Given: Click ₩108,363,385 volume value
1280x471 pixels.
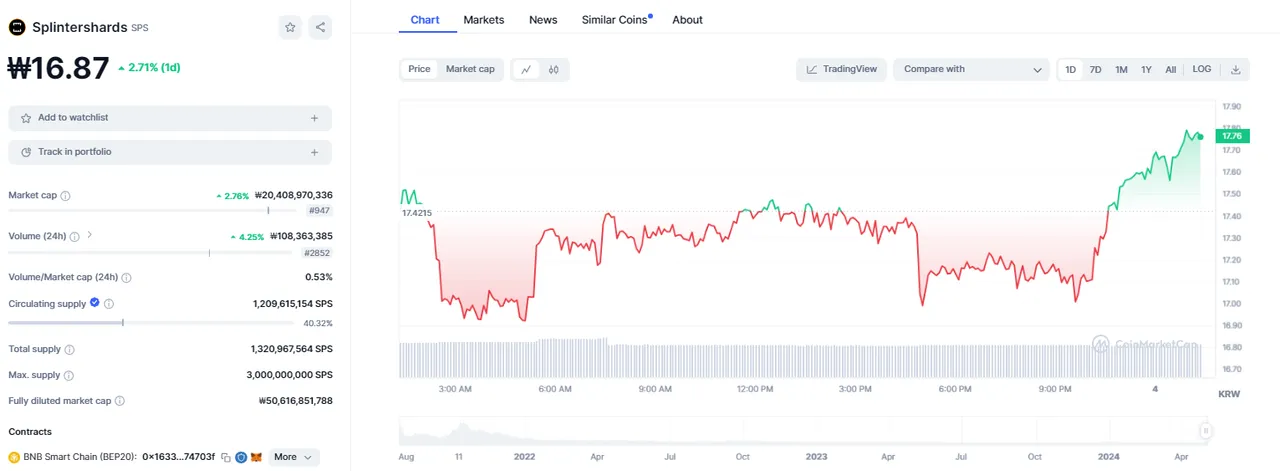Looking at the screenshot, I should (302, 236).
